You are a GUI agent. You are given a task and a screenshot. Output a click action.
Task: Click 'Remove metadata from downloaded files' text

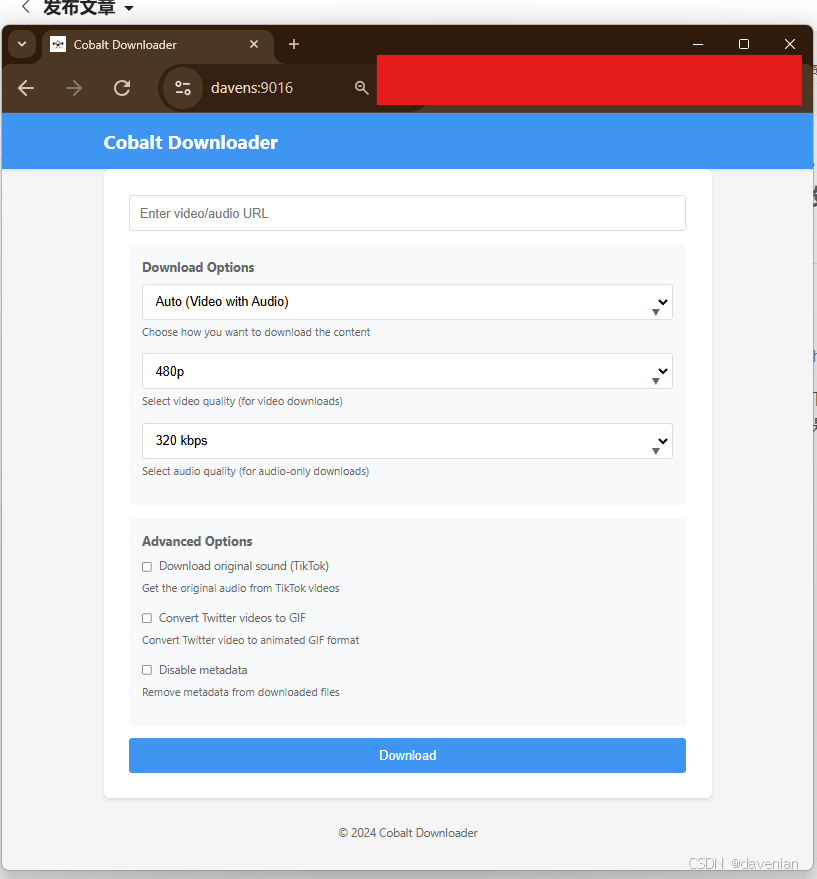tap(241, 692)
